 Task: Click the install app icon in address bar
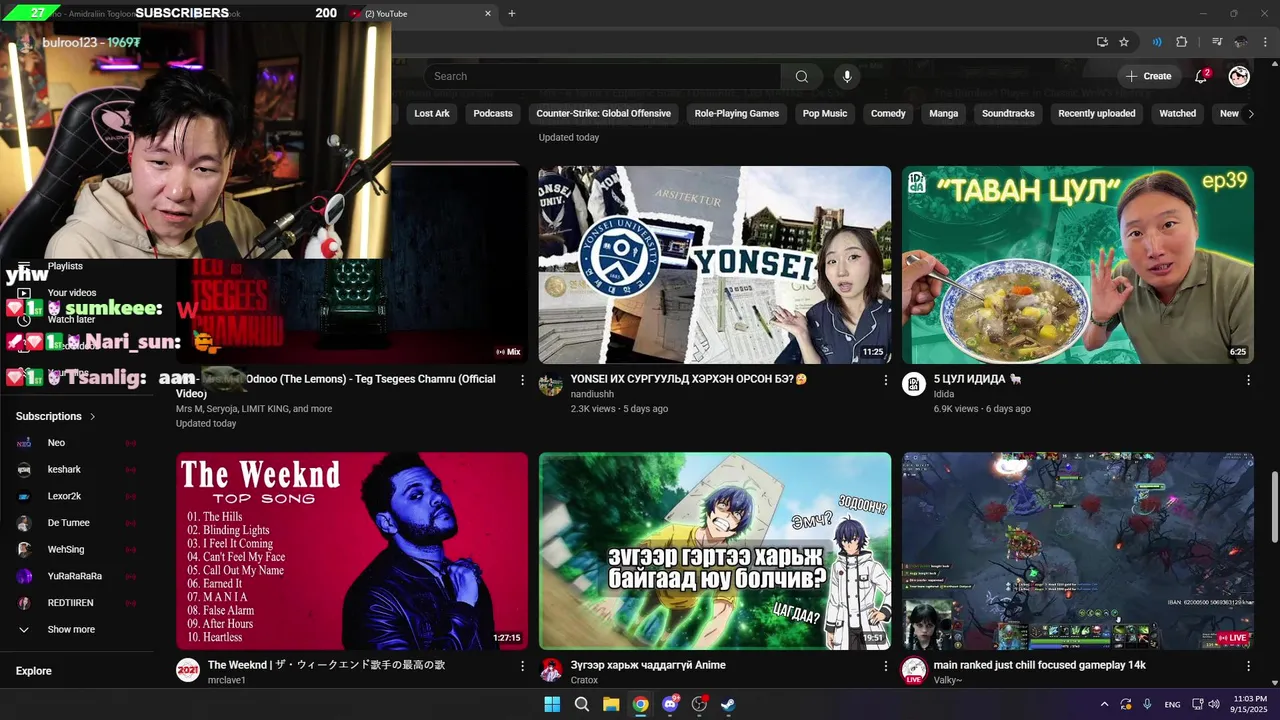(x=1102, y=42)
